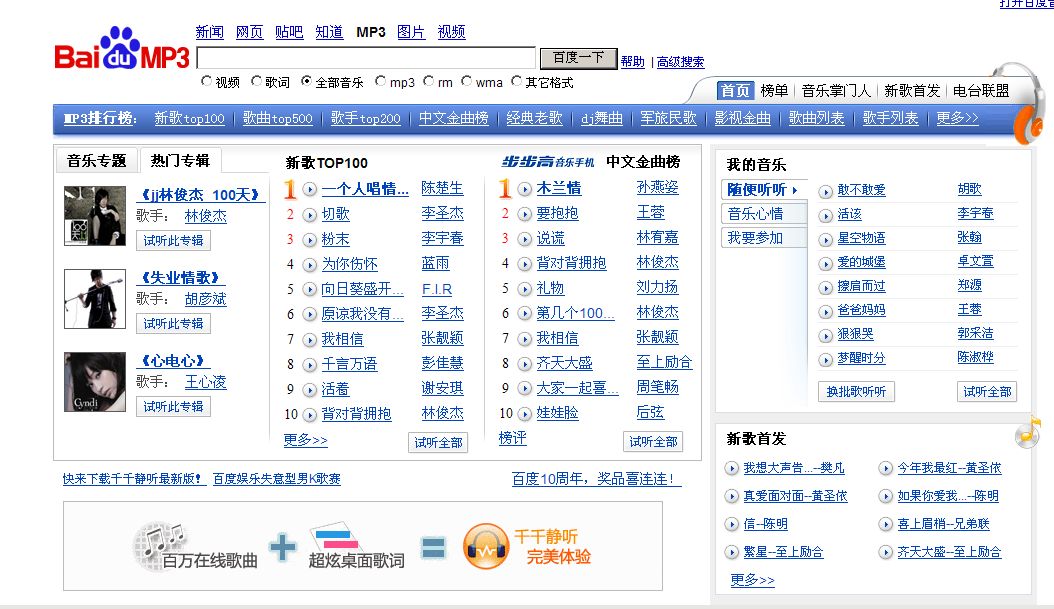This screenshot has height=609, width=1054.
Task: Play 齐天大盛 in 中文金曲榜
Action: coord(524,364)
